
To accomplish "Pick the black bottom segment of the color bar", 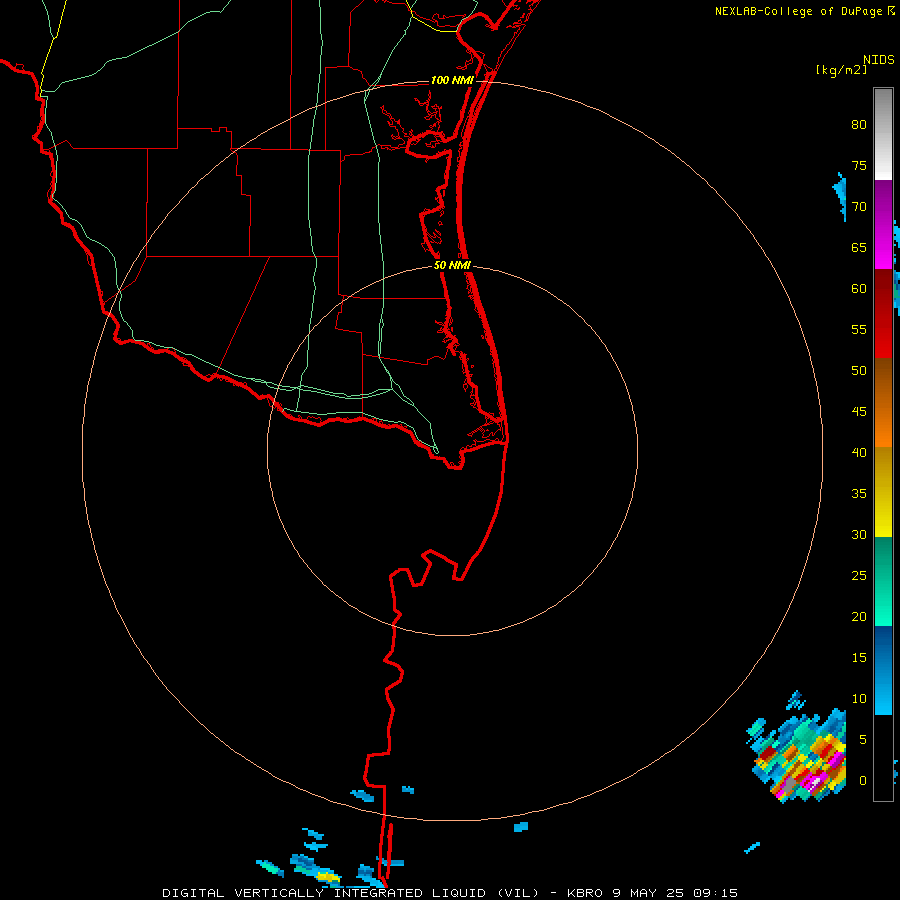I will click(883, 758).
